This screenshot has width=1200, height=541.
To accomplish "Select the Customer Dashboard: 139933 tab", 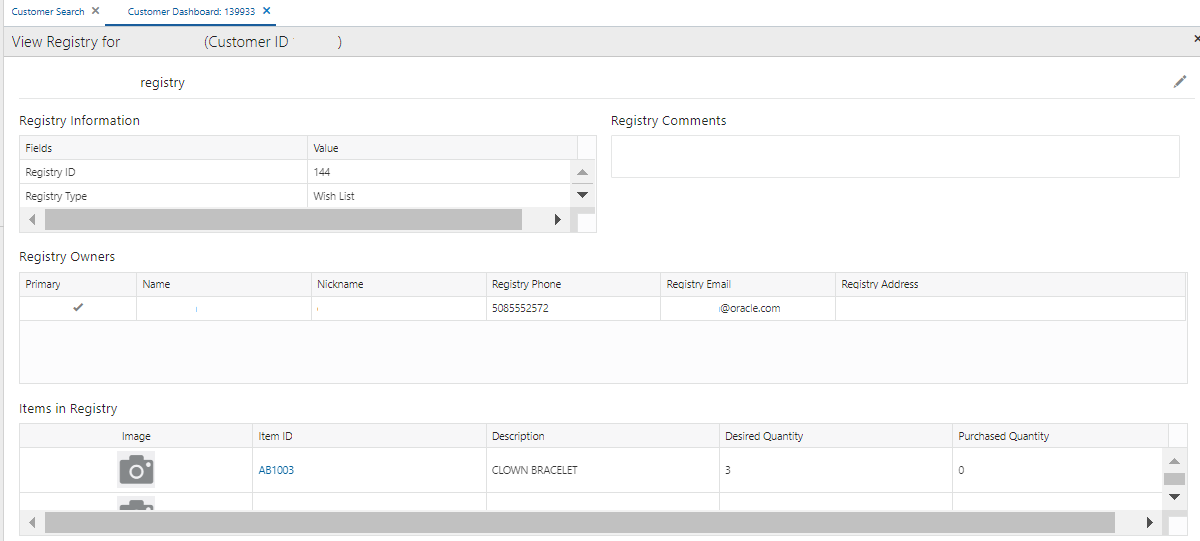I will point(192,11).
